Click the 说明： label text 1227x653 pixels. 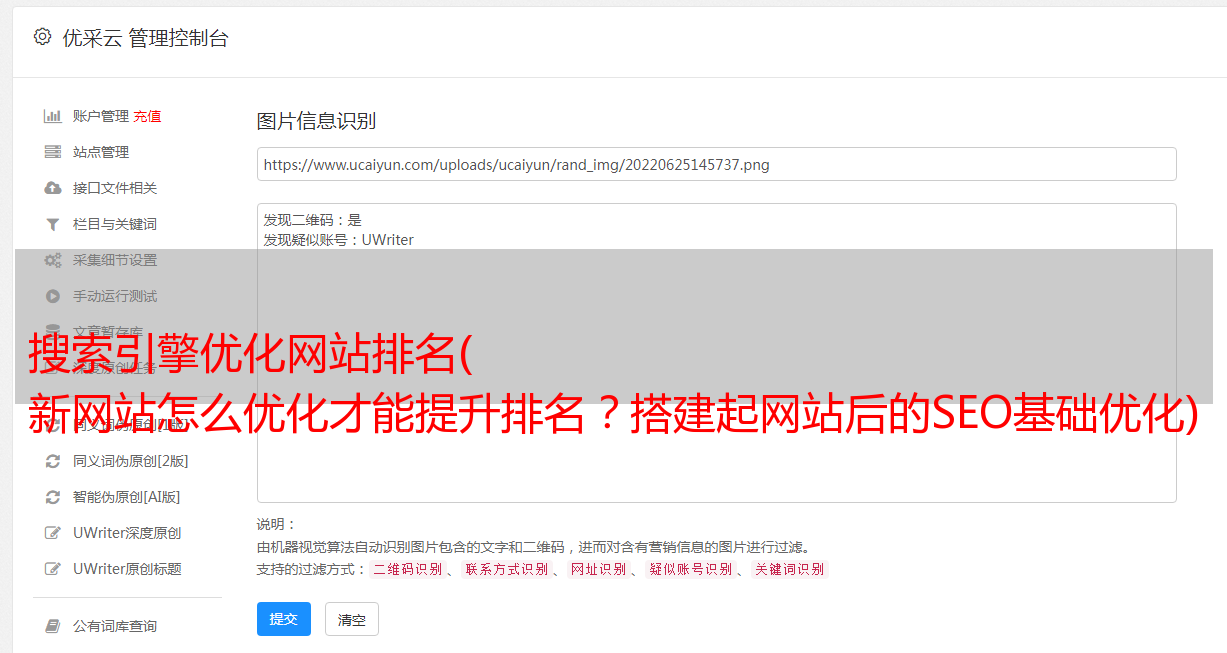(277, 524)
